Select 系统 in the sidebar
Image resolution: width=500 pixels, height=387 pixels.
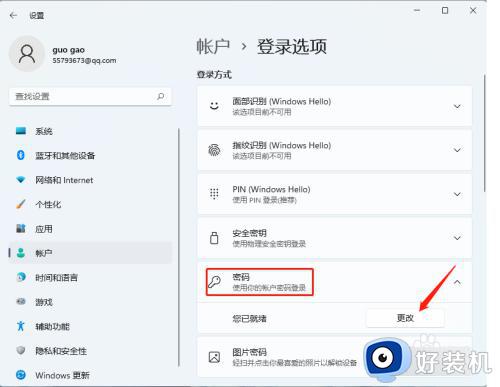click(90, 131)
